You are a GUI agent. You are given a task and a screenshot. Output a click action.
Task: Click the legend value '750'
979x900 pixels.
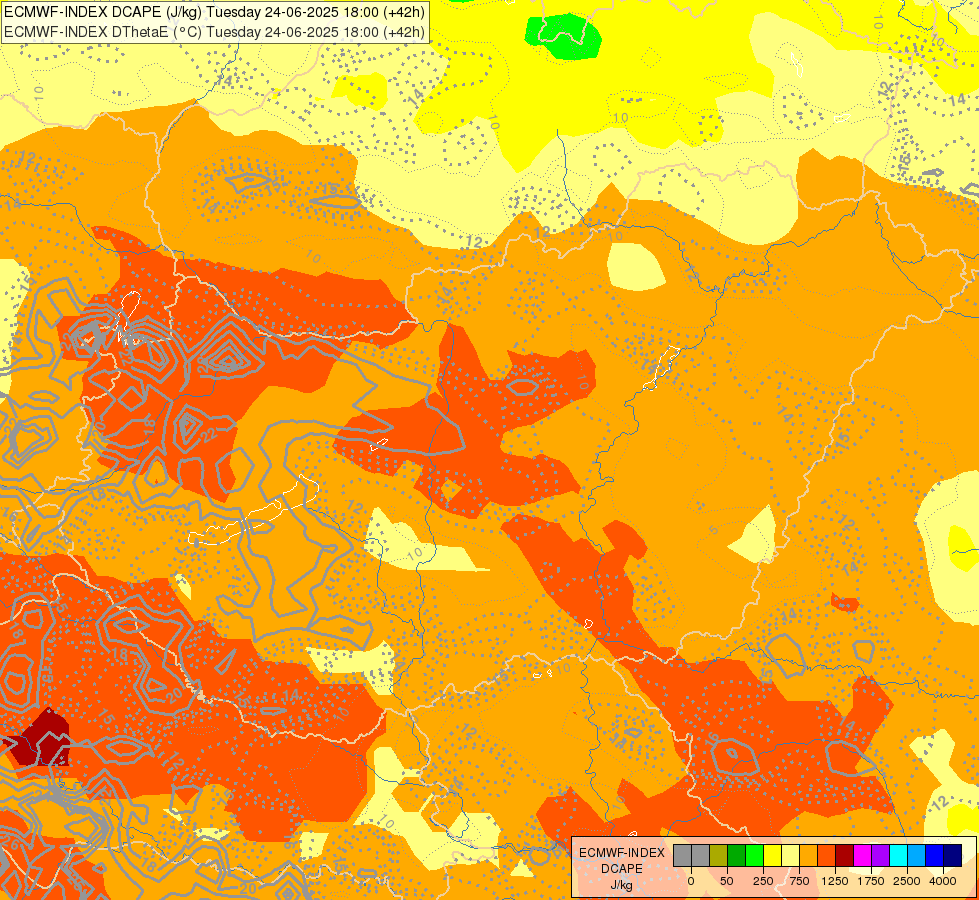[799, 881]
